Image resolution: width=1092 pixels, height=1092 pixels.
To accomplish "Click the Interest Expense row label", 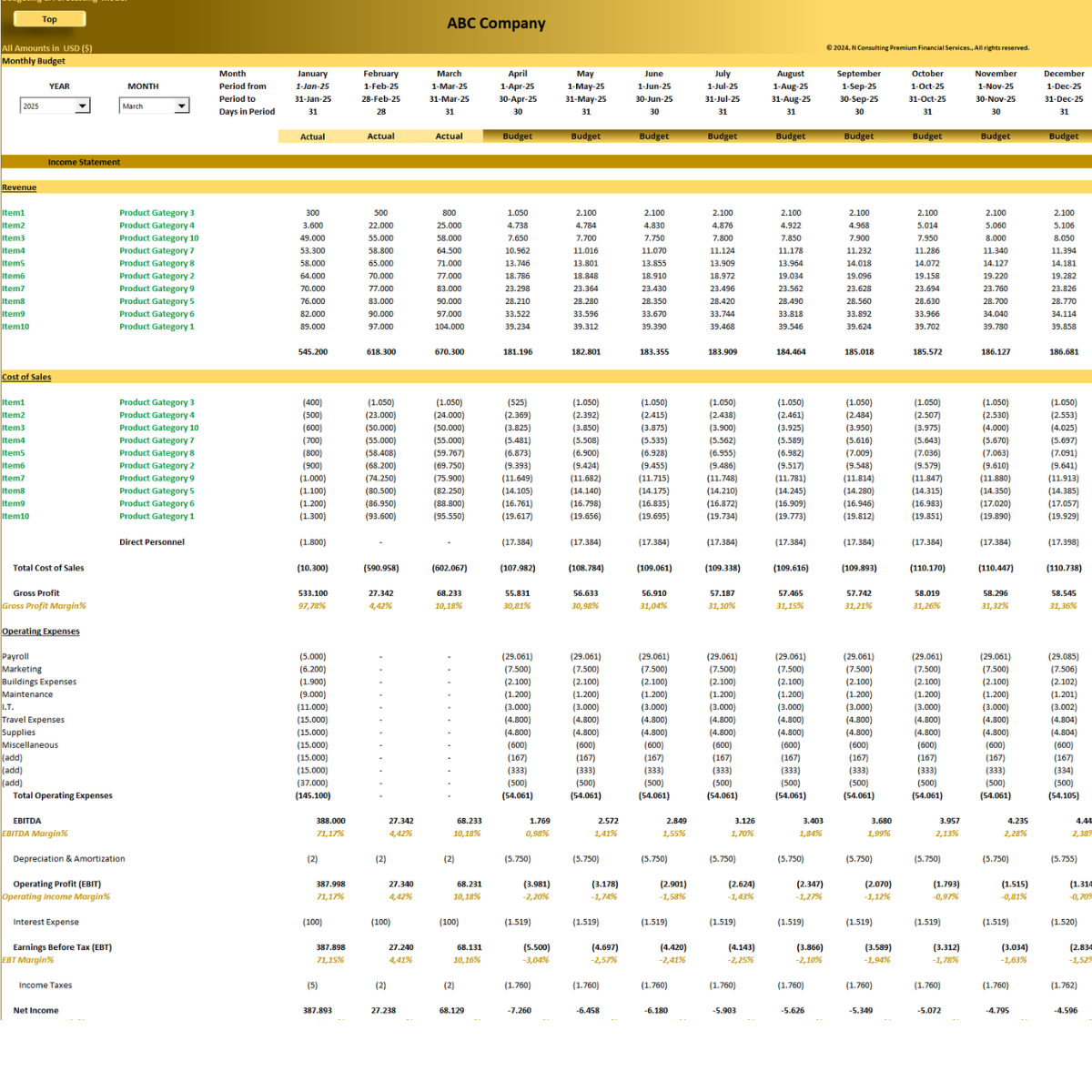I will pyautogui.click(x=45, y=922).
